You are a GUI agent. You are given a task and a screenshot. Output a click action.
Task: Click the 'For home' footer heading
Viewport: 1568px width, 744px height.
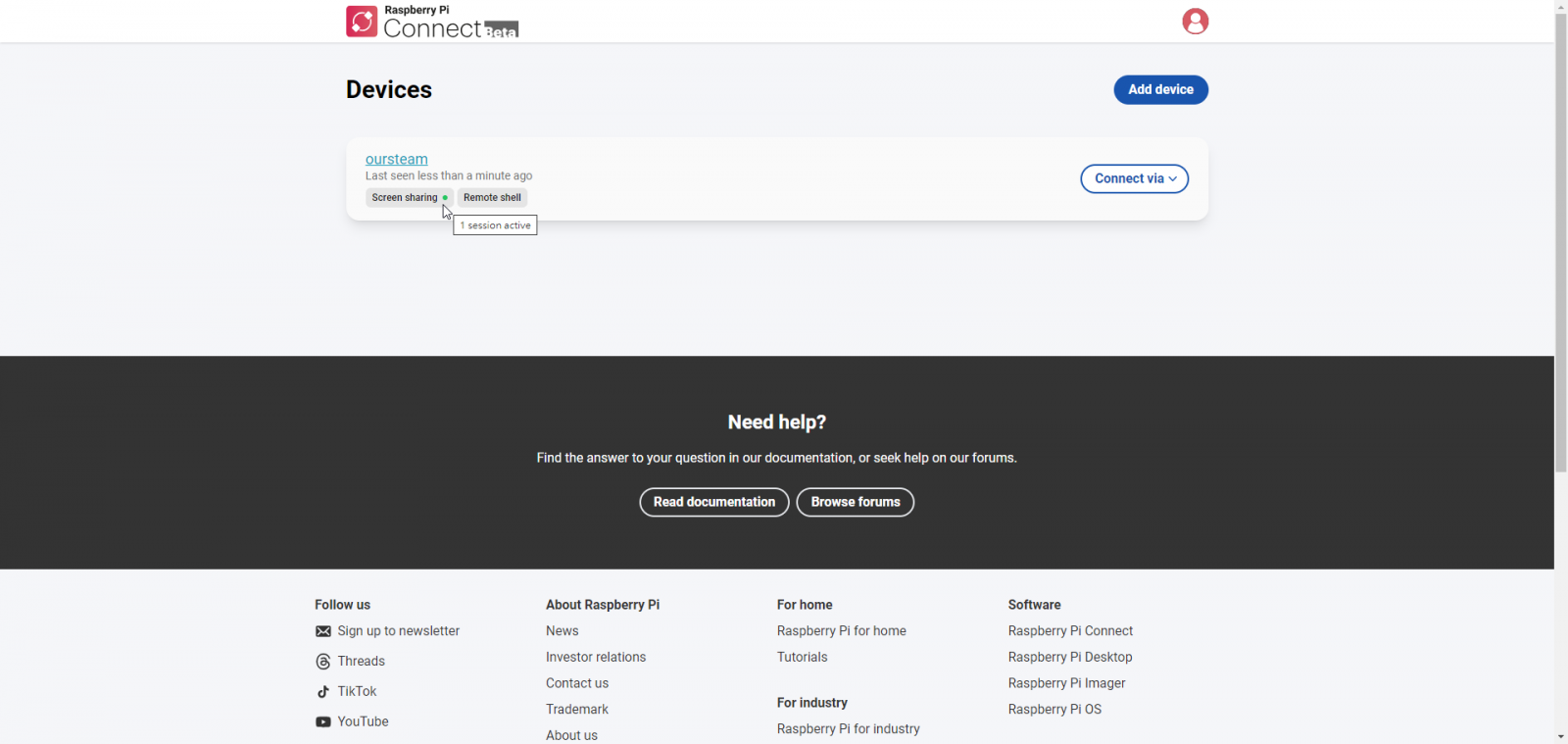click(x=805, y=605)
